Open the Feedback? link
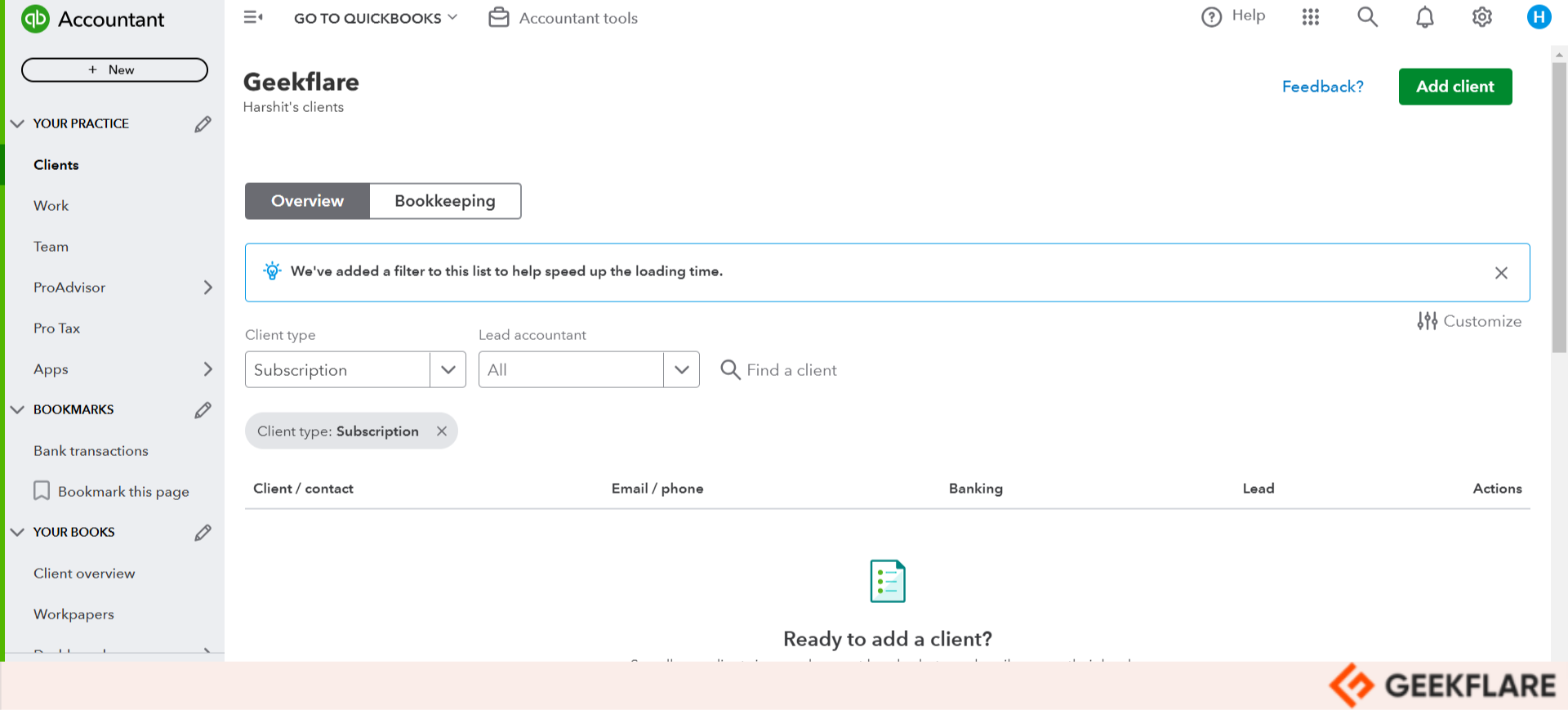 point(1323,87)
